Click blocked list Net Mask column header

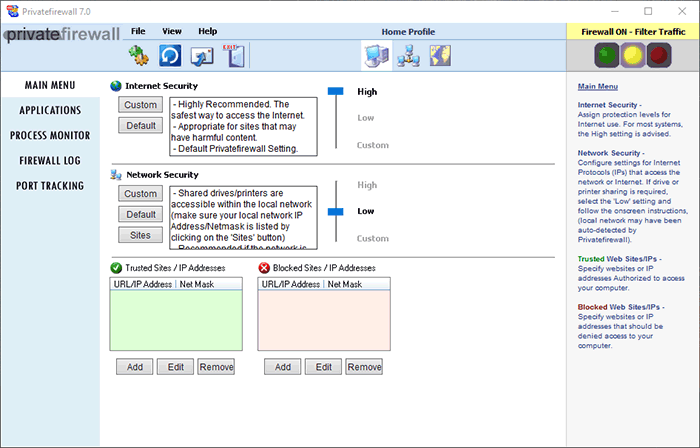coord(345,284)
